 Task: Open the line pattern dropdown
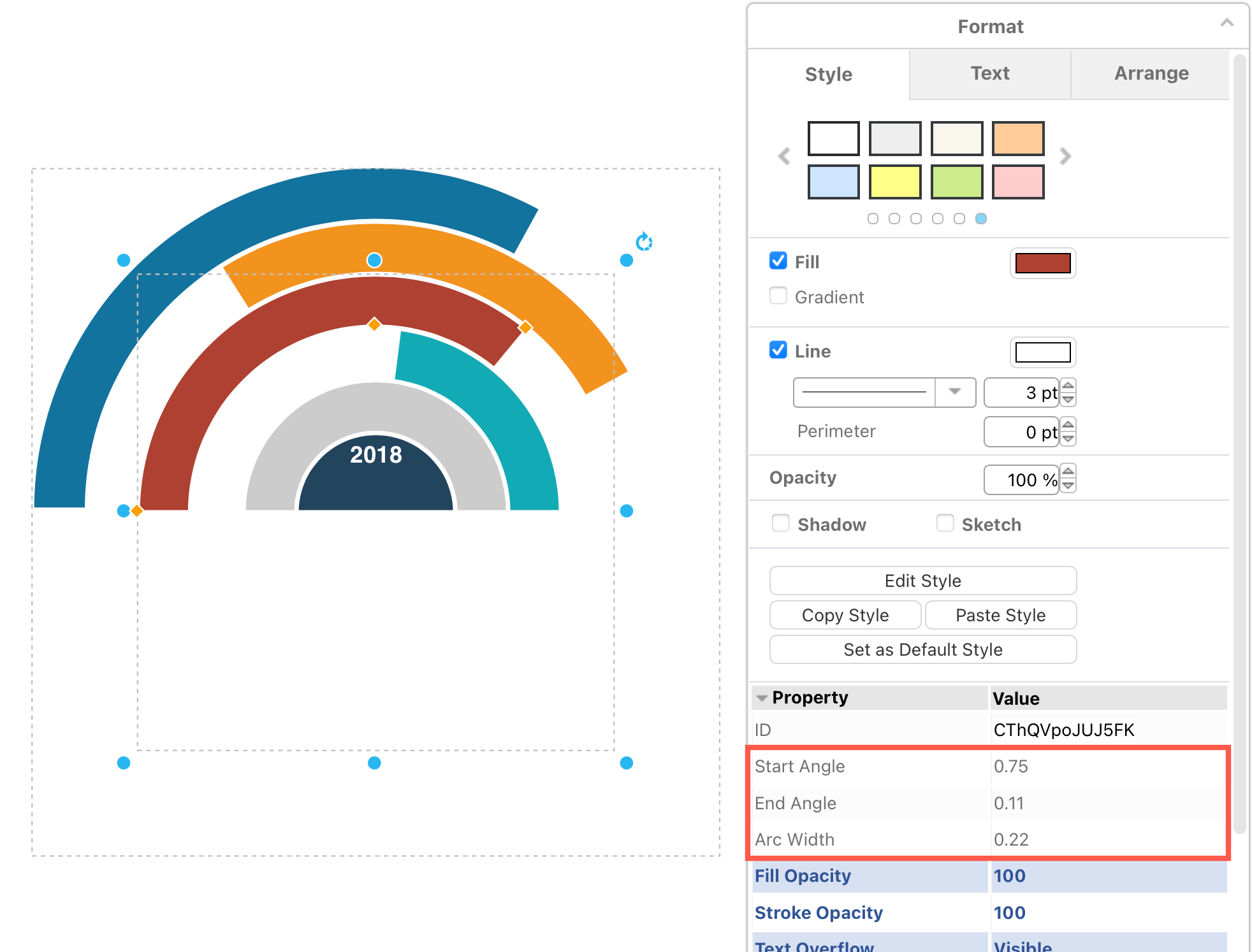coord(954,392)
